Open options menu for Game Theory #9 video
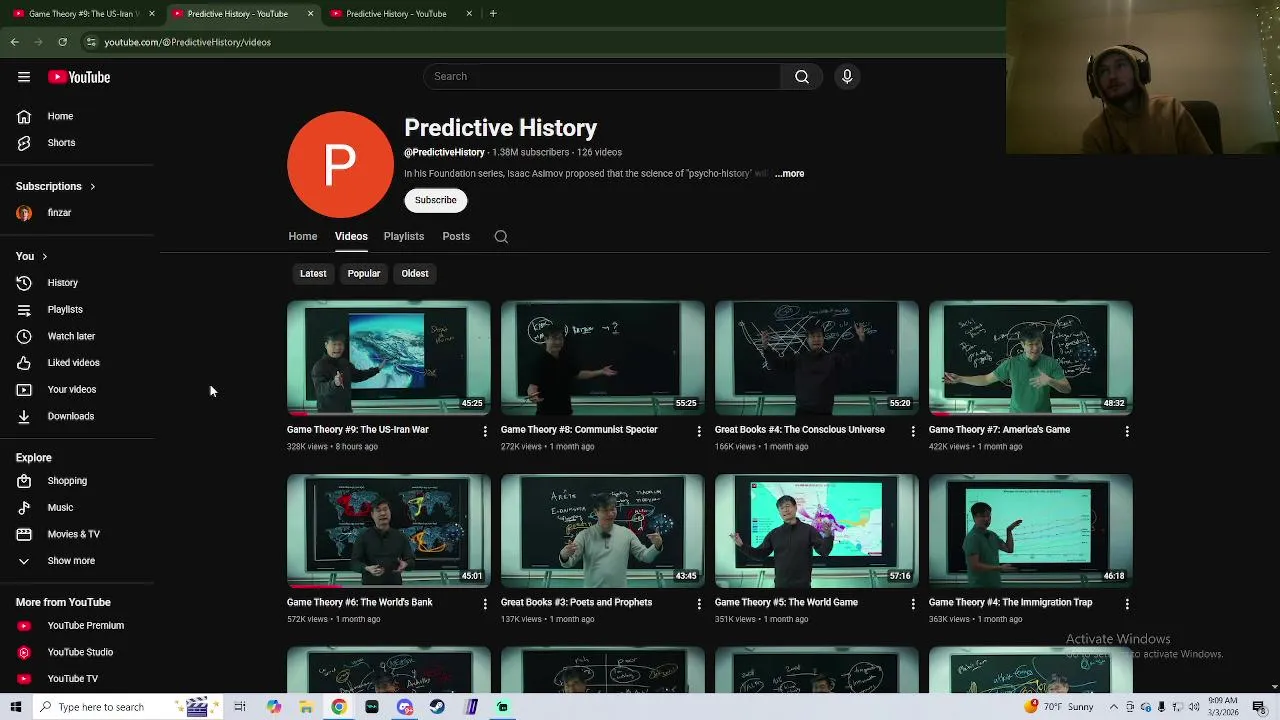The width and height of the screenshot is (1280, 720). click(485, 431)
